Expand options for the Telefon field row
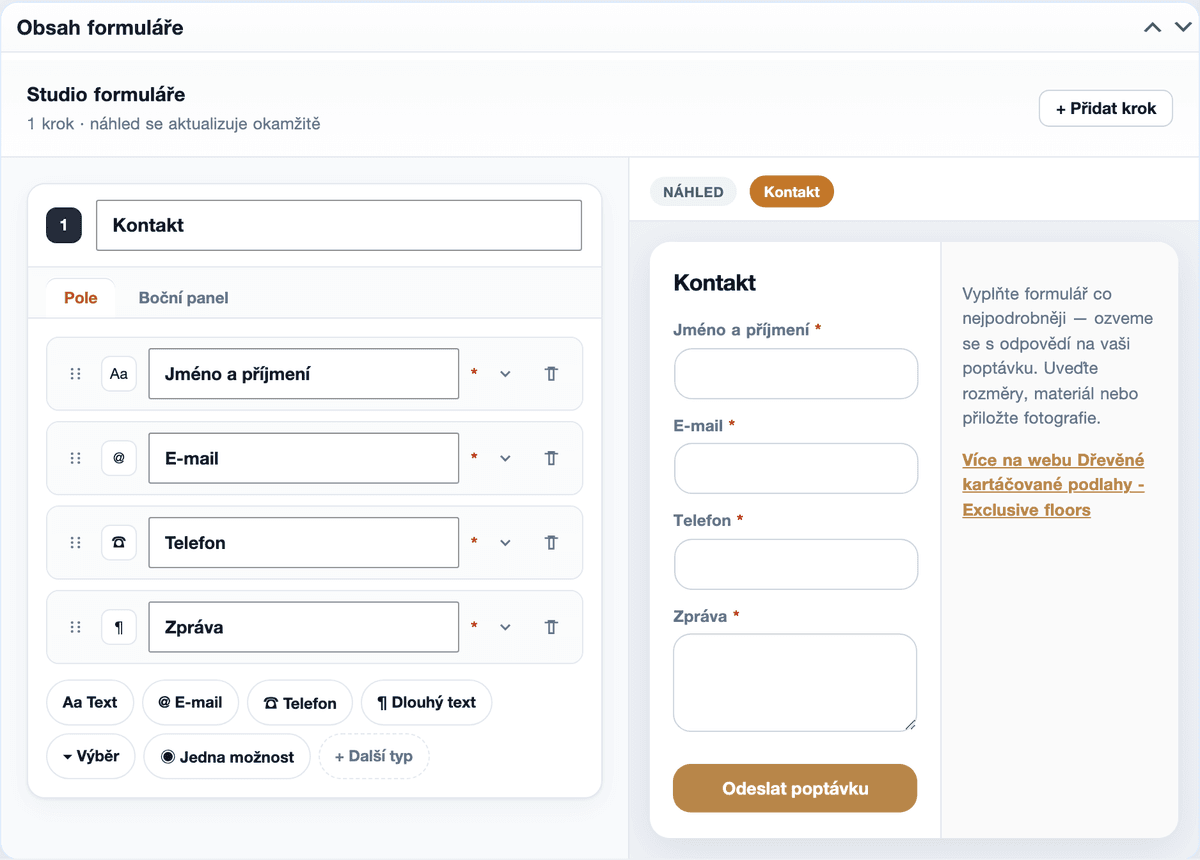The height and width of the screenshot is (860, 1200). pyautogui.click(x=505, y=543)
